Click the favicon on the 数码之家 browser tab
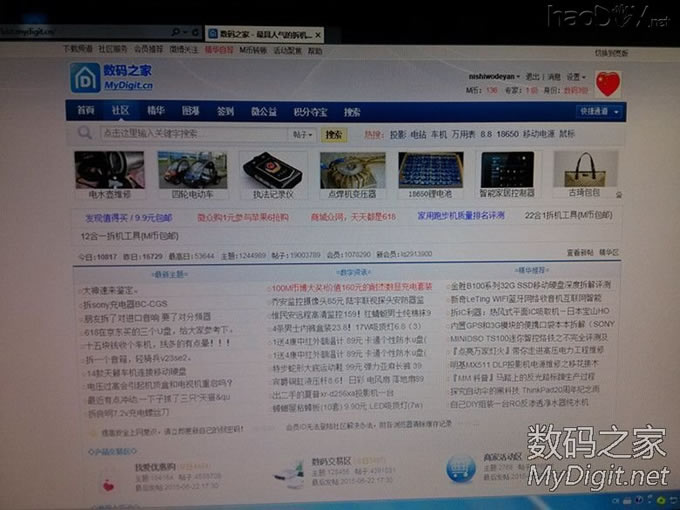Viewport: 680px width, 510px height. tap(212, 34)
